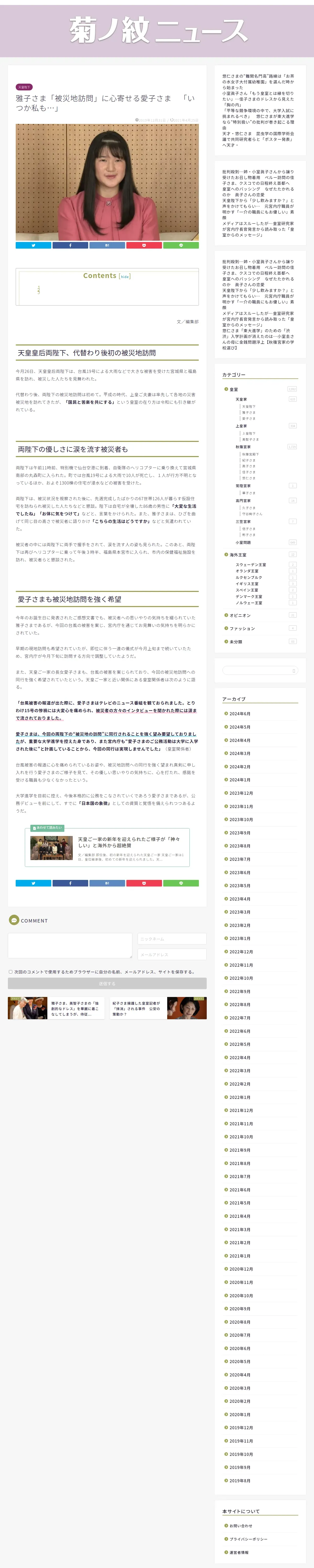Open the 2022年1月 archive link

pos(240,1098)
